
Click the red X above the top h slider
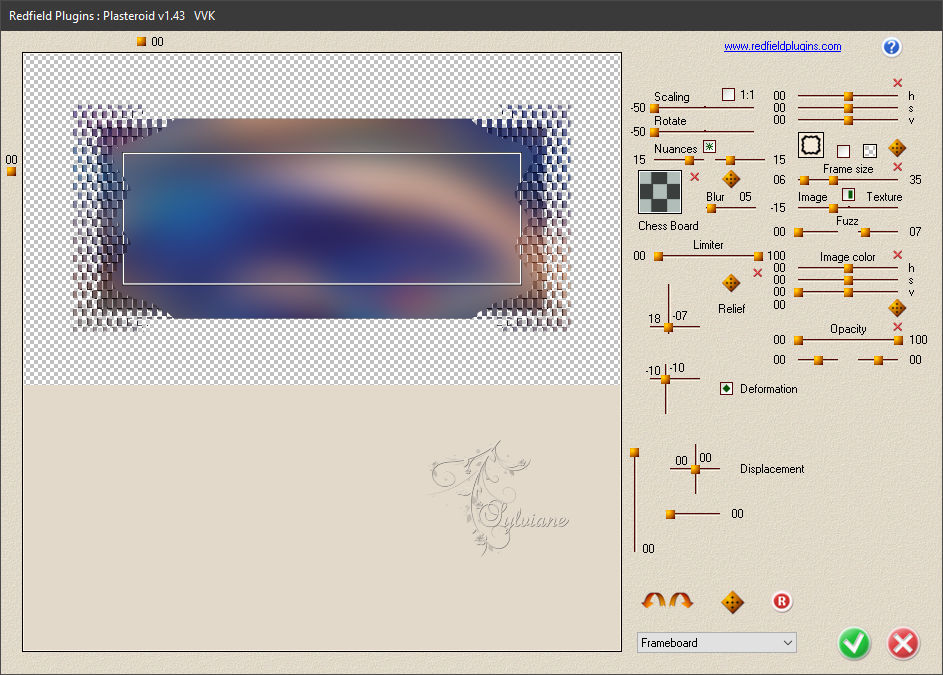pyautogui.click(x=897, y=82)
